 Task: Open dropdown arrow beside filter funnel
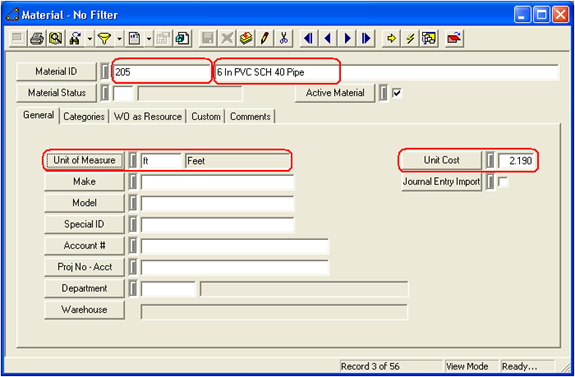[x=119, y=38]
